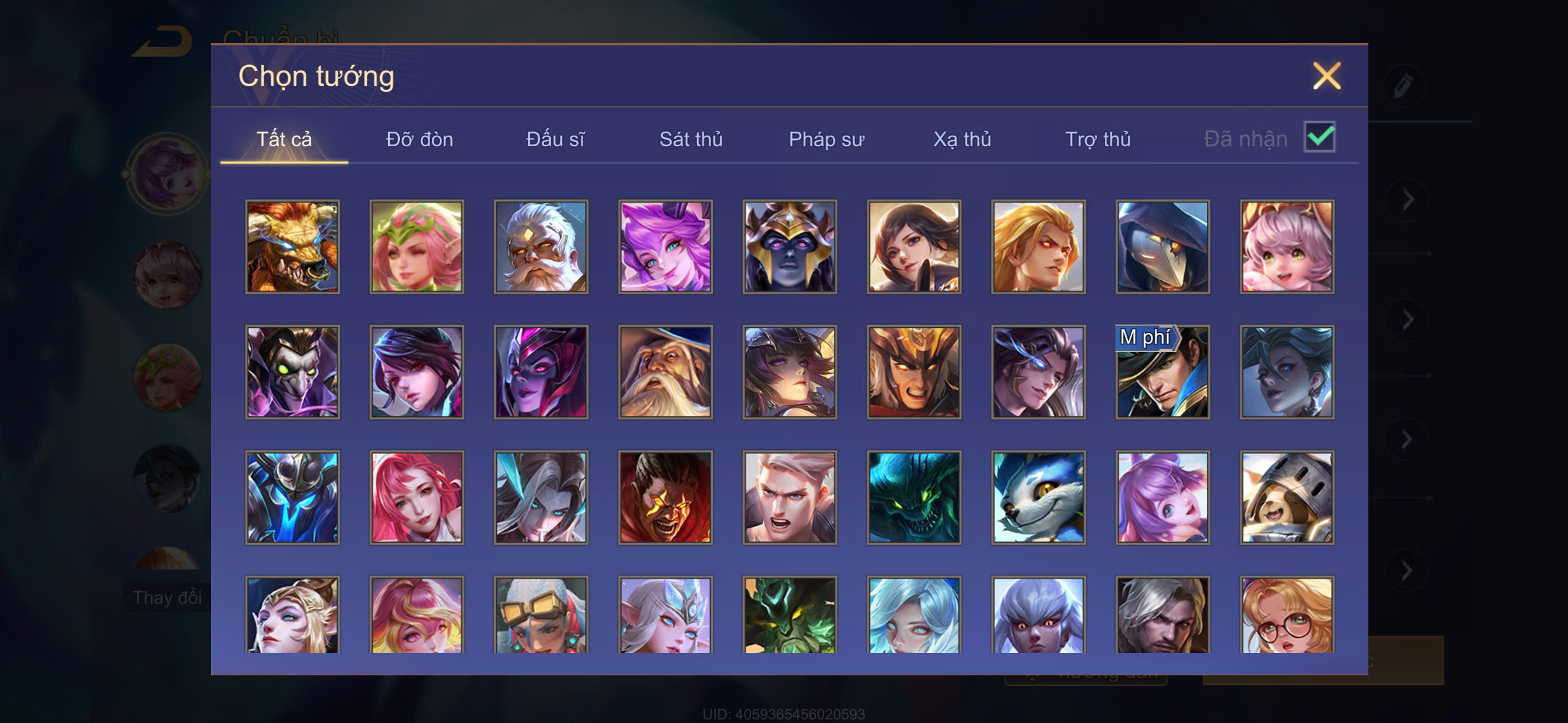Pick the blue wolf grinning hero
1568x723 pixels.
coord(1039,497)
